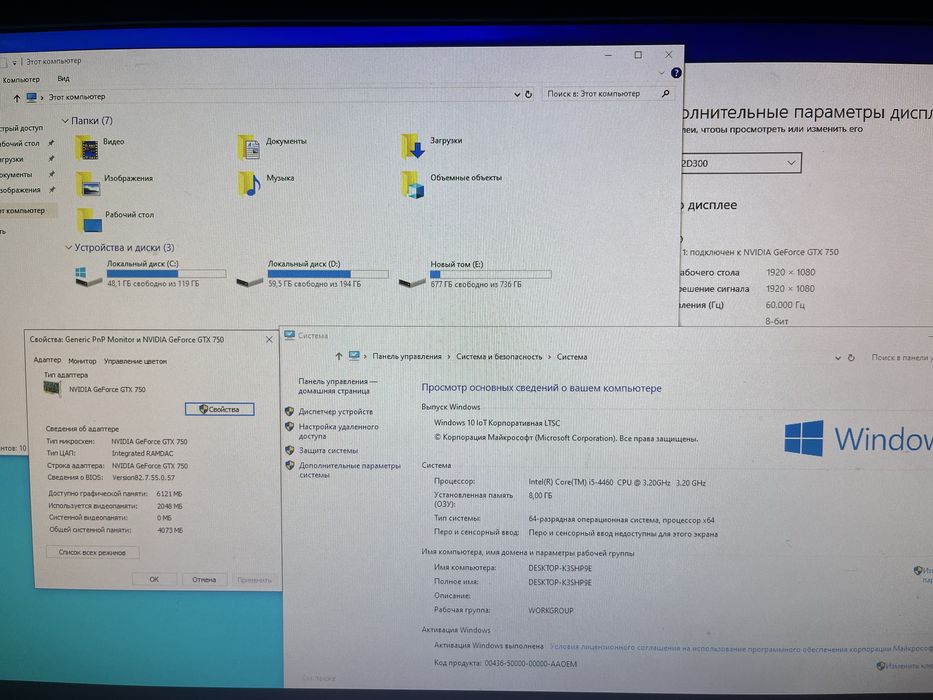Open the Видео folder icon

tap(87, 148)
